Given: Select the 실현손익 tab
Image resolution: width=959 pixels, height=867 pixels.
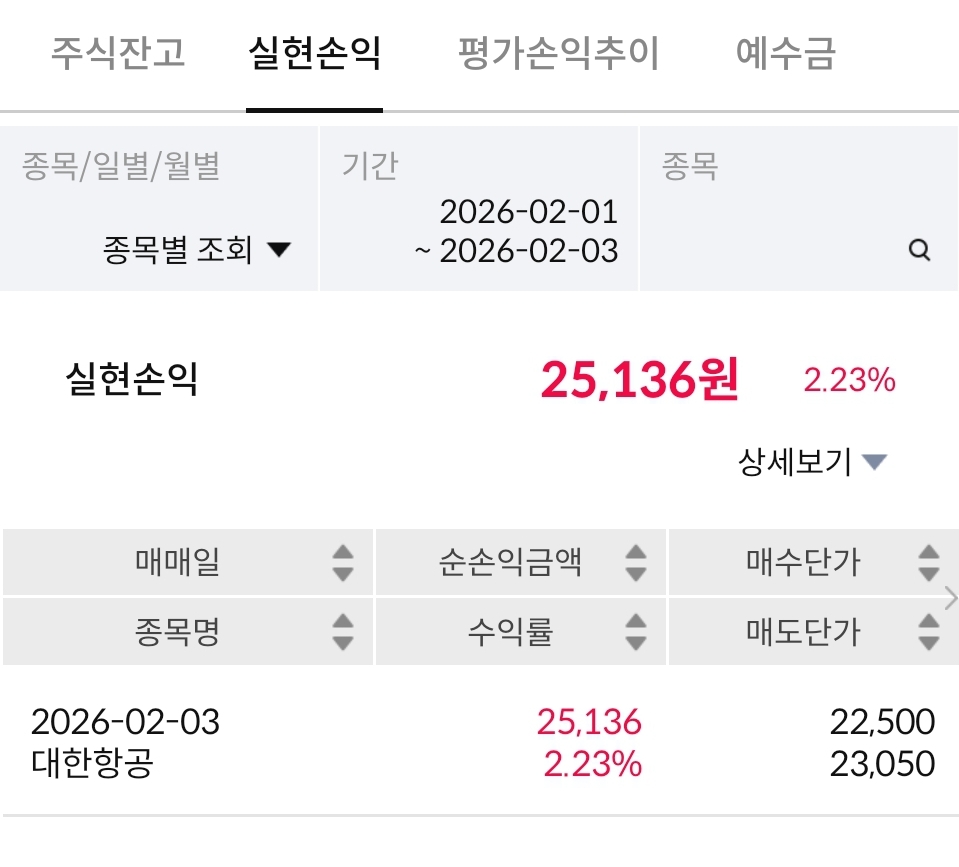Looking at the screenshot, I should click(x=314, y=53).
